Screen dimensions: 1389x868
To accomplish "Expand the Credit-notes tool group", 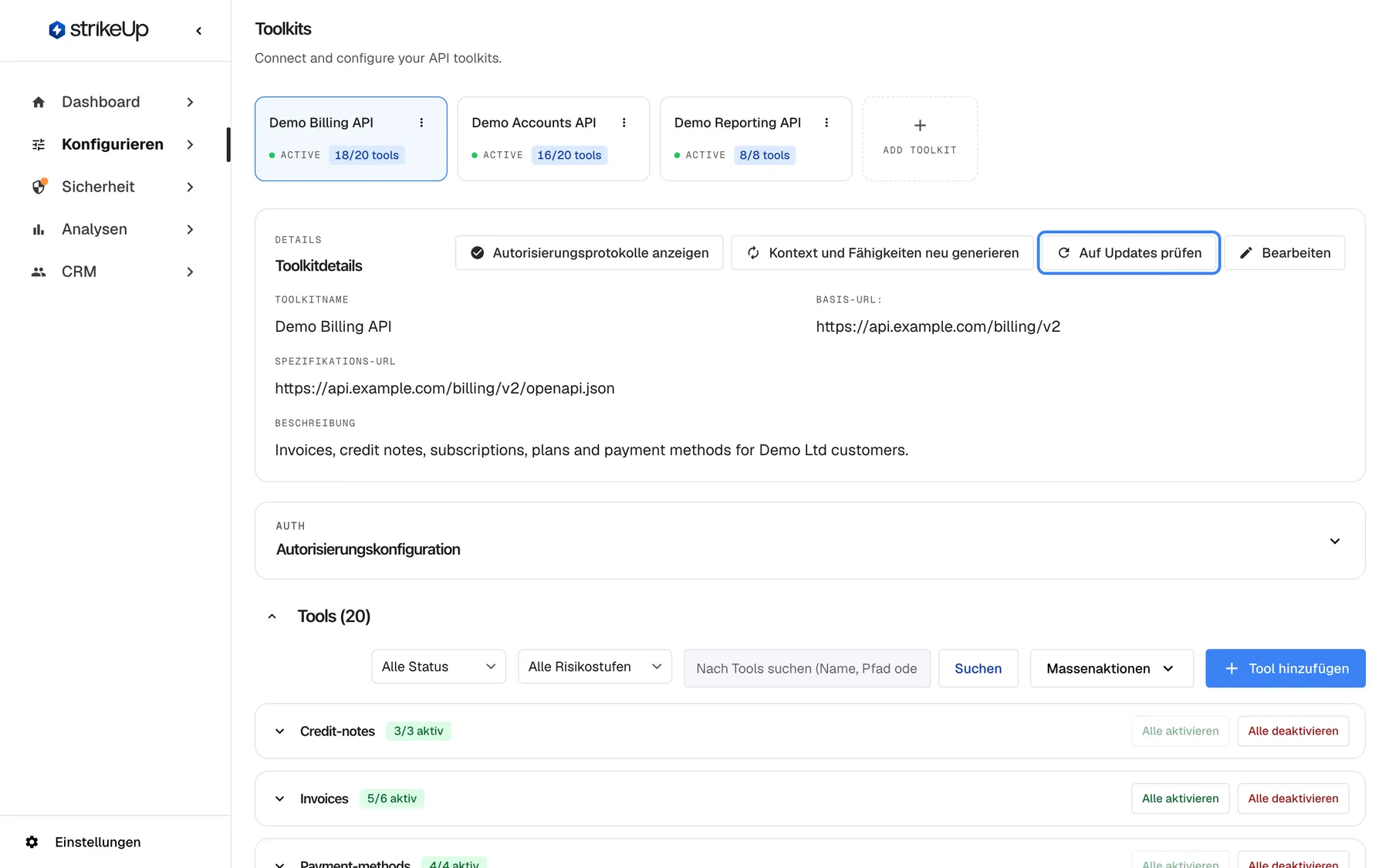I will tap(280, 731).
